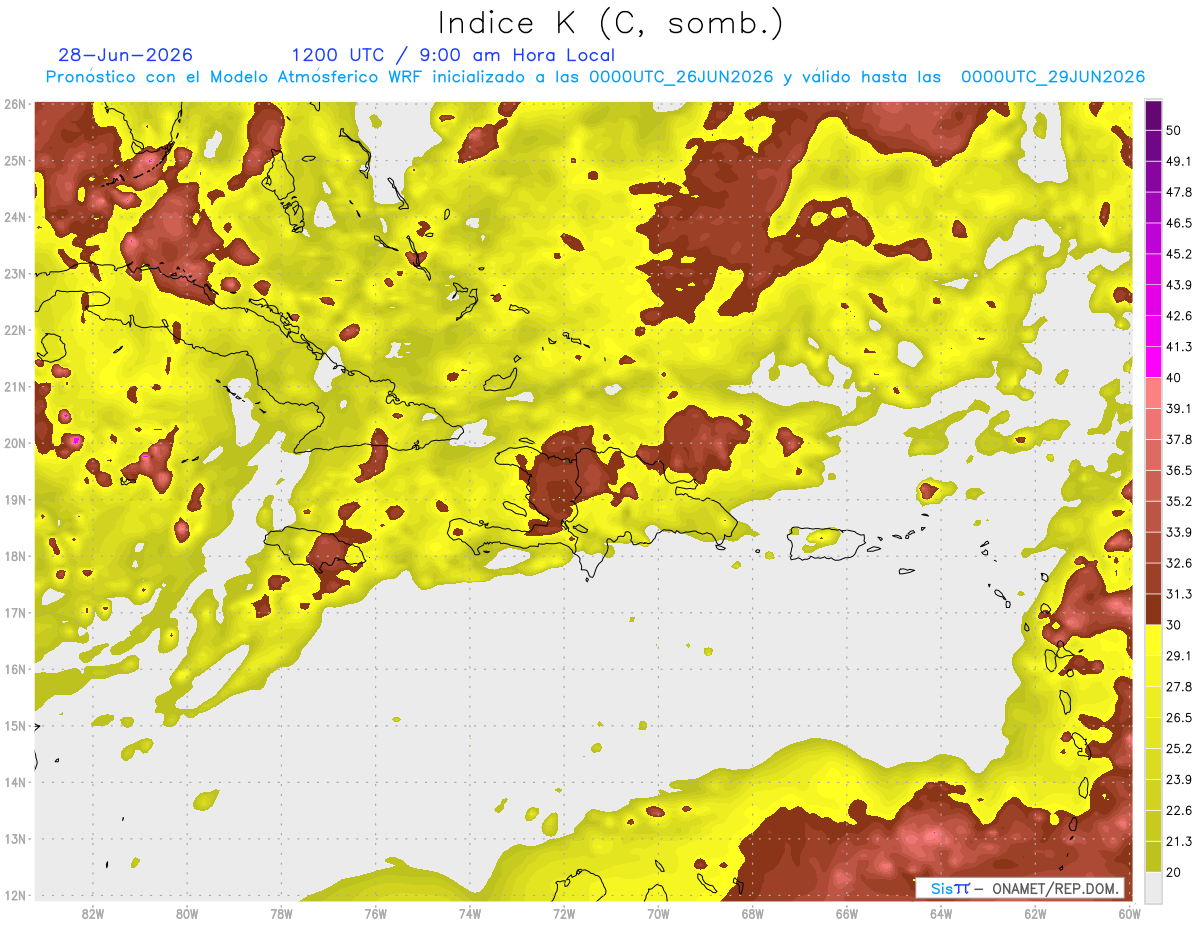Click the '78W' longitude label
Screen dimensions: 1200x927
[281, 914]
